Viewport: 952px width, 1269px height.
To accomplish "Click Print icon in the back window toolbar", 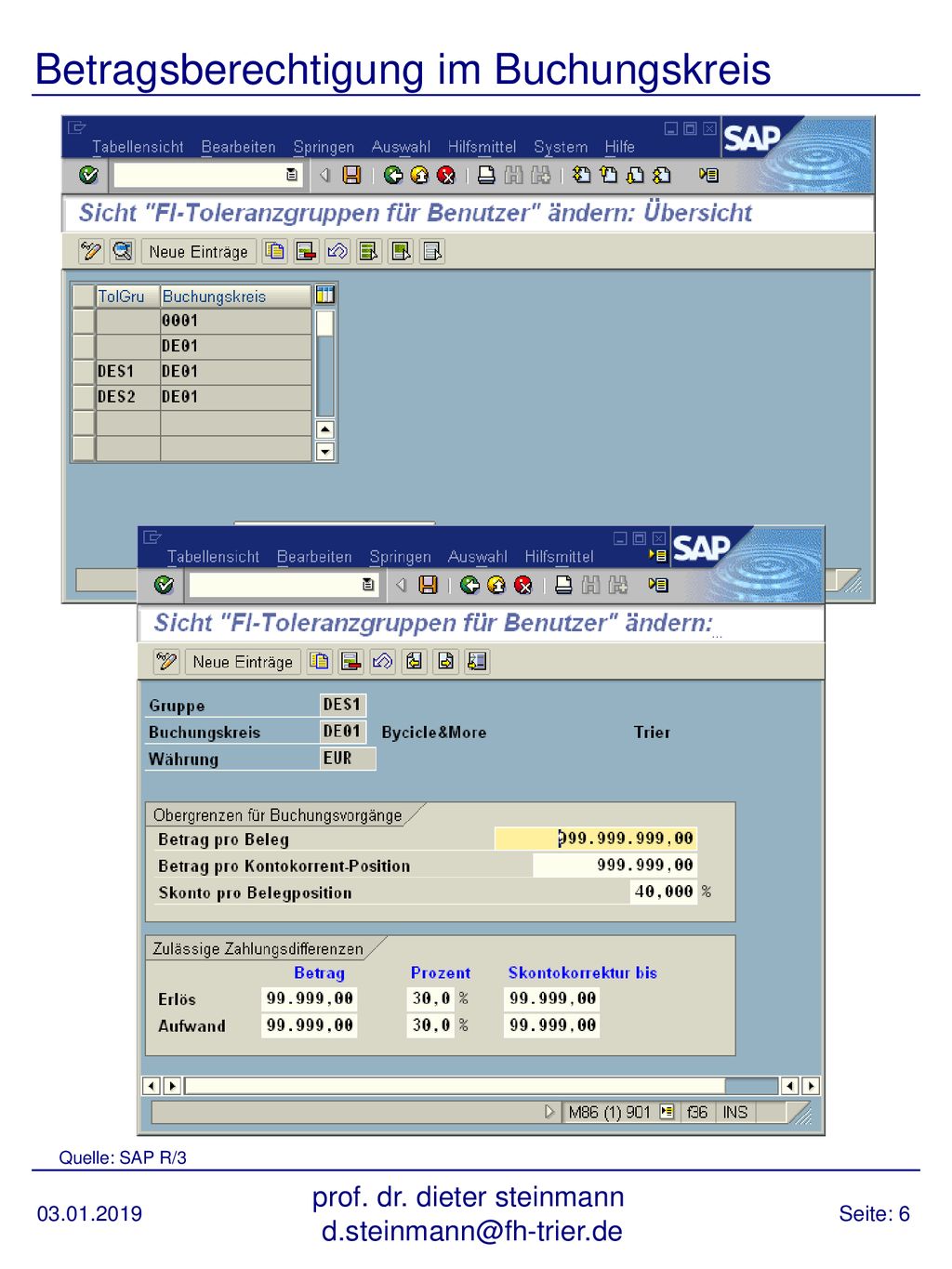I will coord(486,175).
